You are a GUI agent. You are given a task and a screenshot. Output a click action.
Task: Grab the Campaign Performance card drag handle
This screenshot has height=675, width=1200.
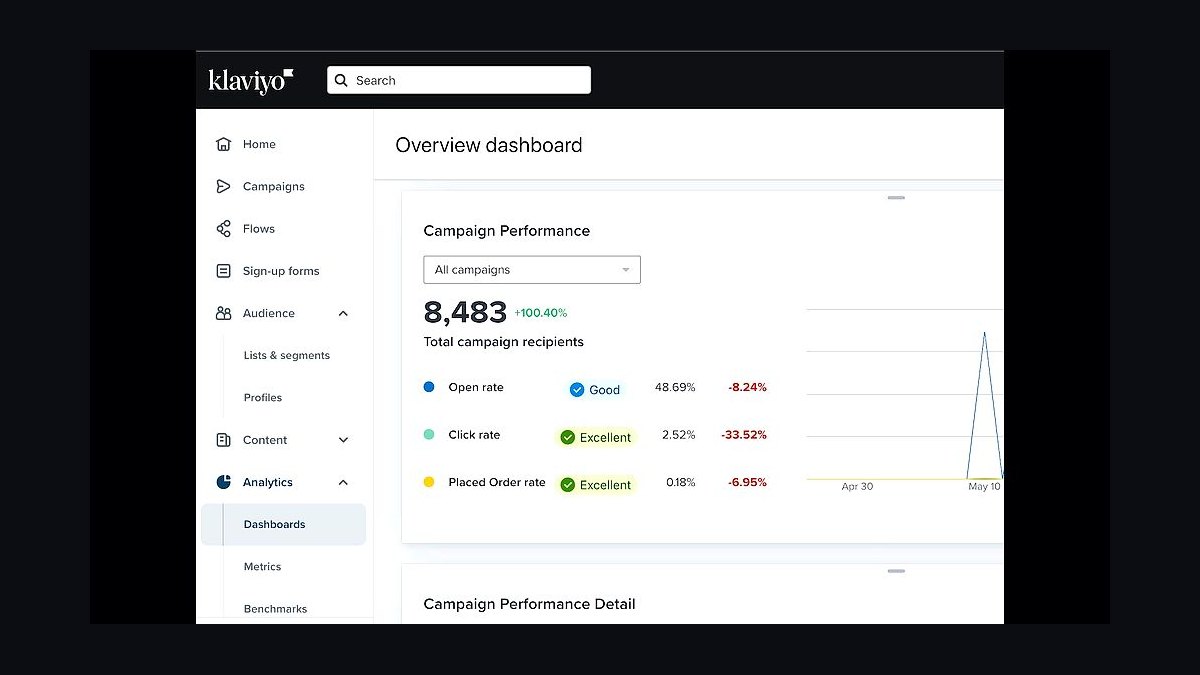pos(896,198)
